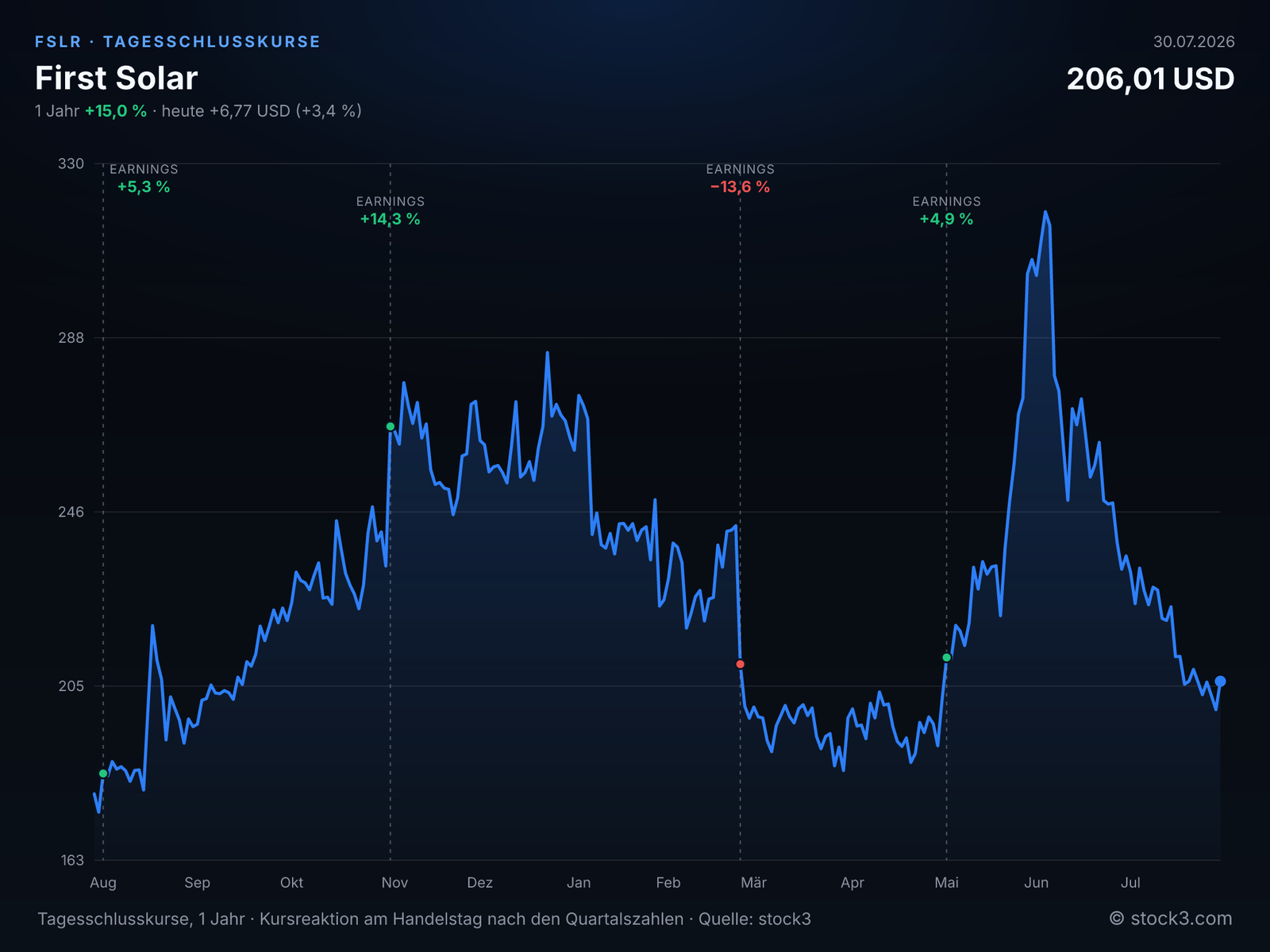Select the "Nov" month label on the x-axis
This screenshot has height=952, width=1270.
[394, 883]
